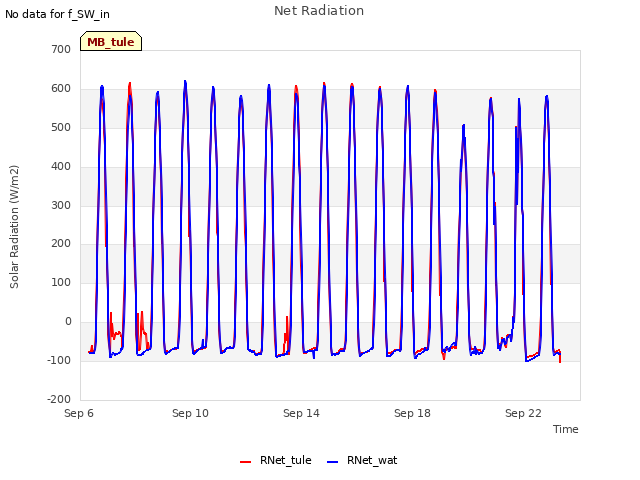640x480 pixels.
Task: Click the Sep 14 x-axis label
Action: click(x=301, y=413)
